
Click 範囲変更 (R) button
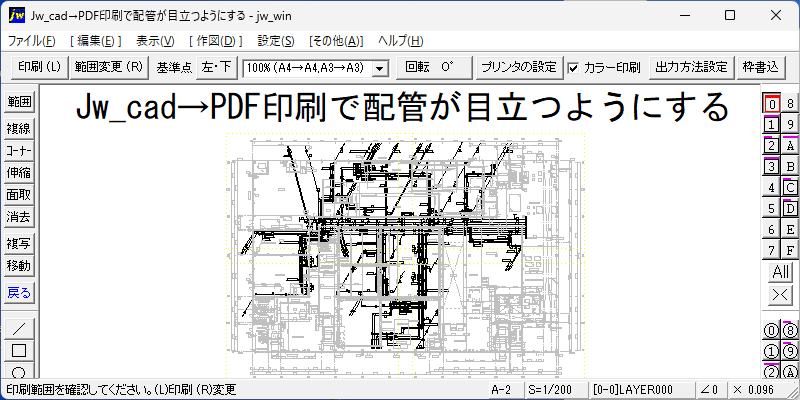click(109, 67)
